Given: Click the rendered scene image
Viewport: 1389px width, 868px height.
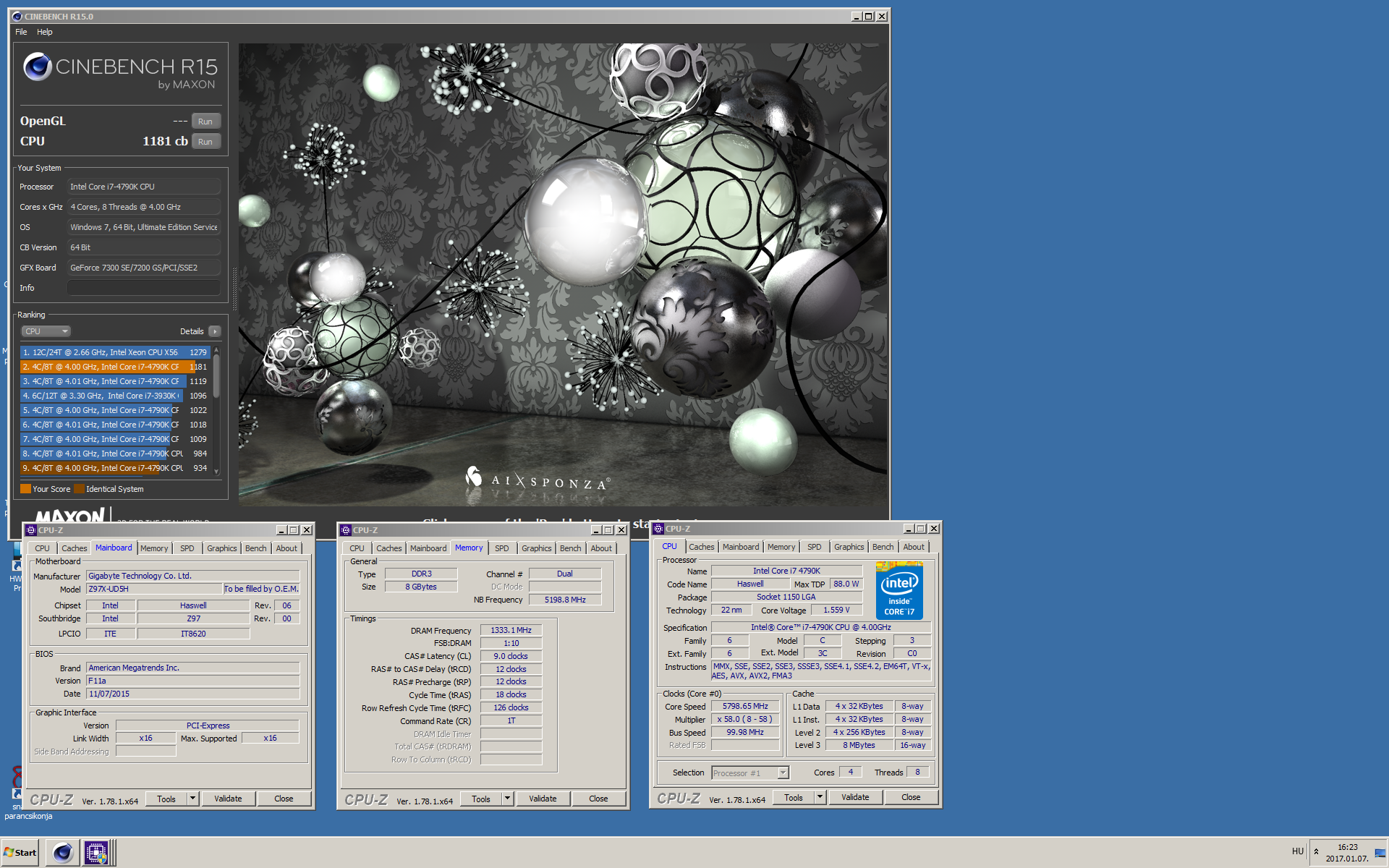Looking at the screenshot, I should [x=563, y=274].
